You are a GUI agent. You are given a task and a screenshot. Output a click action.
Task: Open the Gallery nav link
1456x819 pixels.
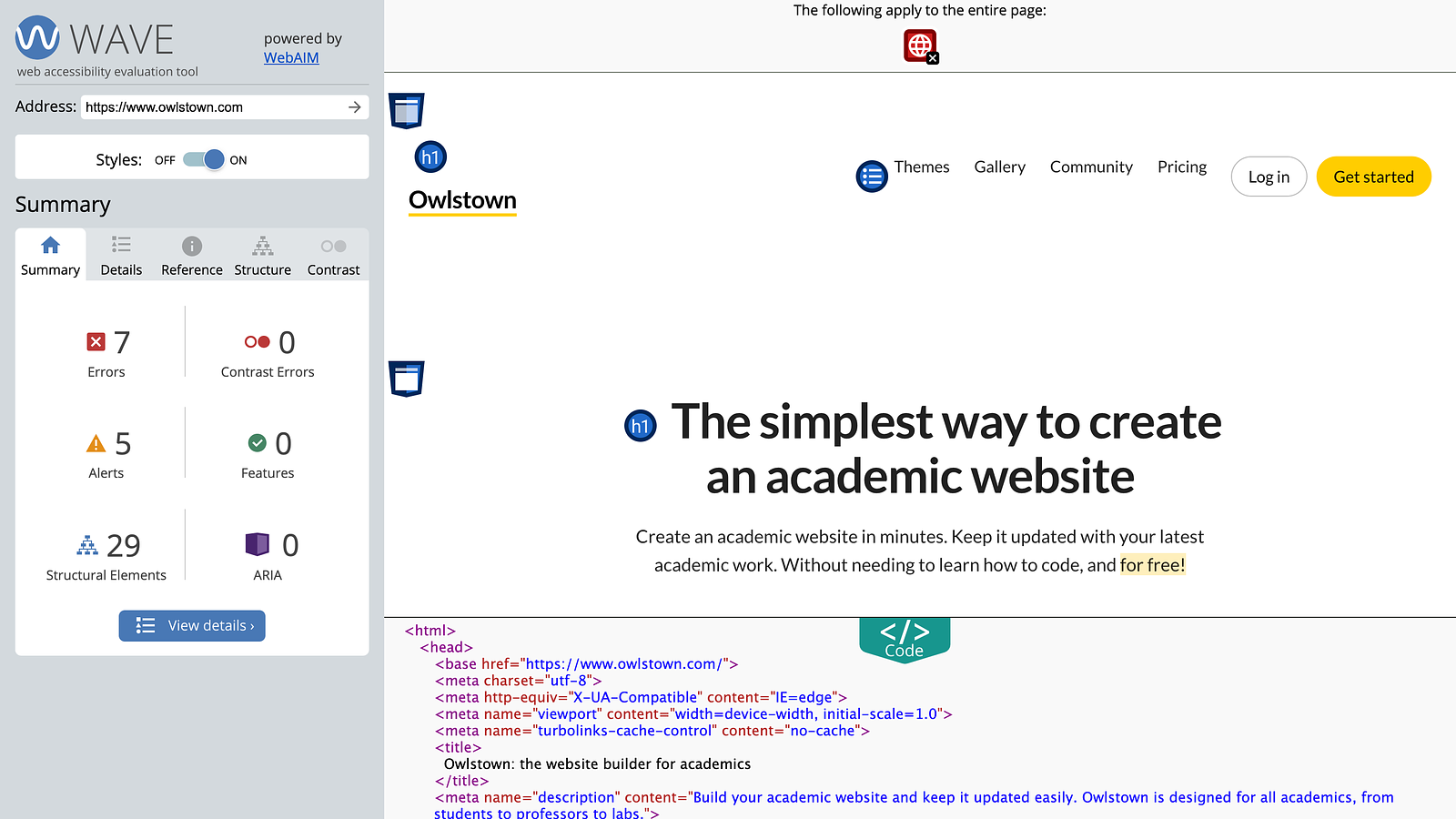click(x=999, y=167)
